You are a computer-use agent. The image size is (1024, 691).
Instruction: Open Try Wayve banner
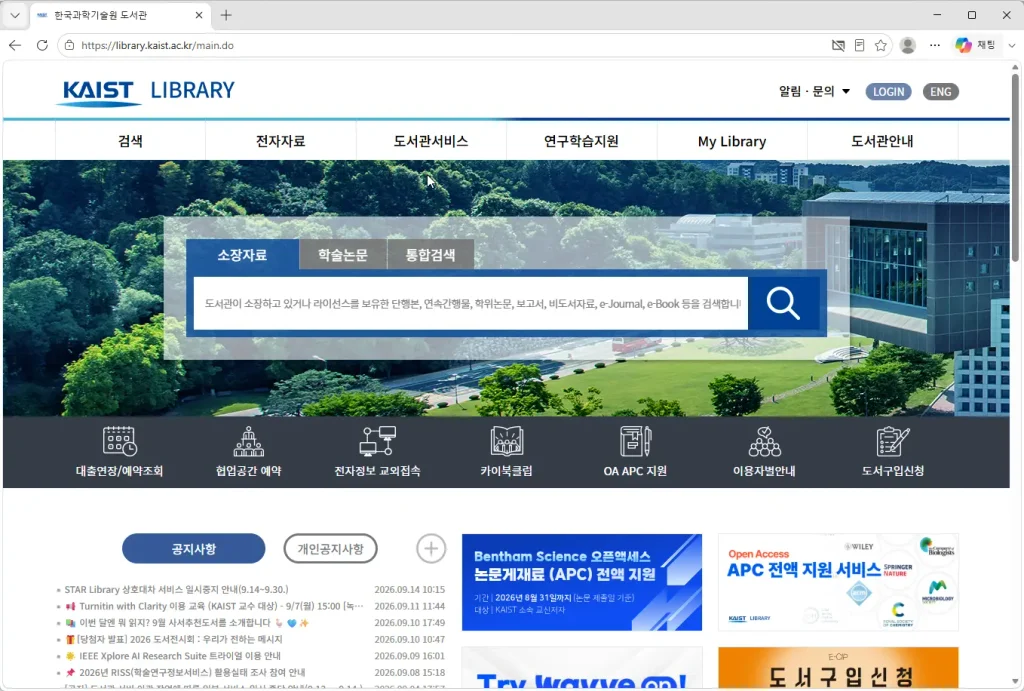[582, 668]
